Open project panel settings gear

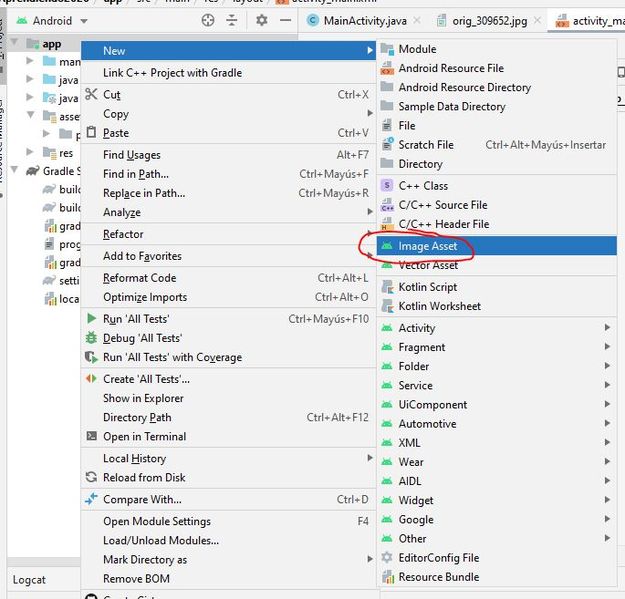(x=261, y=20)
